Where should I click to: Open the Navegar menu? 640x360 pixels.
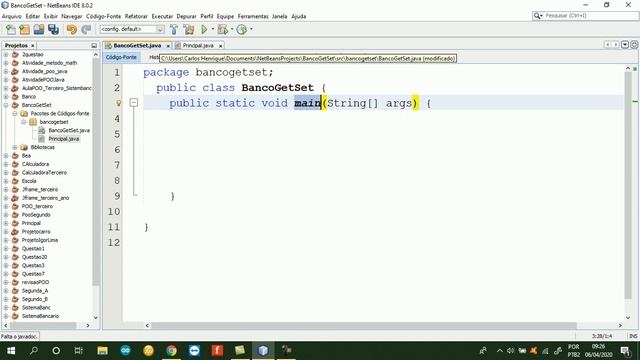pos(72,16)
